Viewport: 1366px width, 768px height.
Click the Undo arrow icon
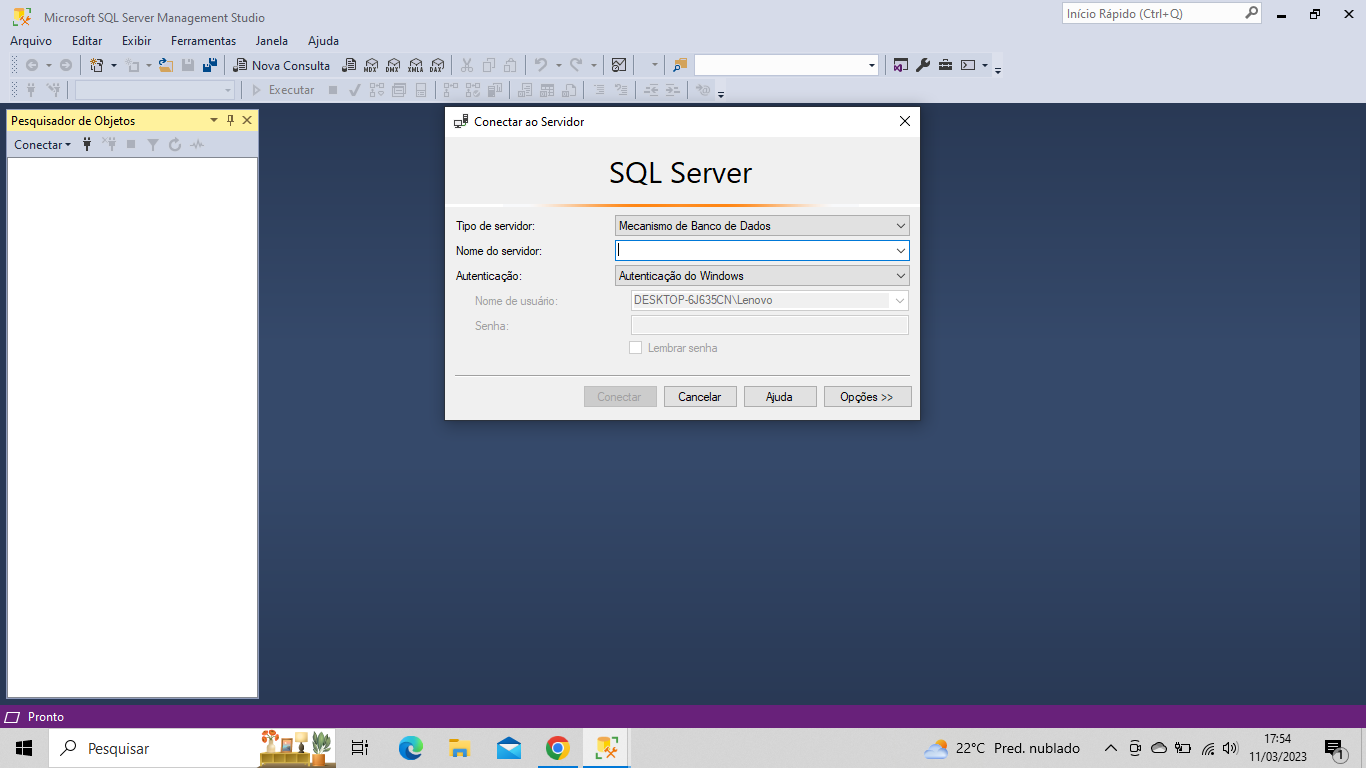point(541,65)
